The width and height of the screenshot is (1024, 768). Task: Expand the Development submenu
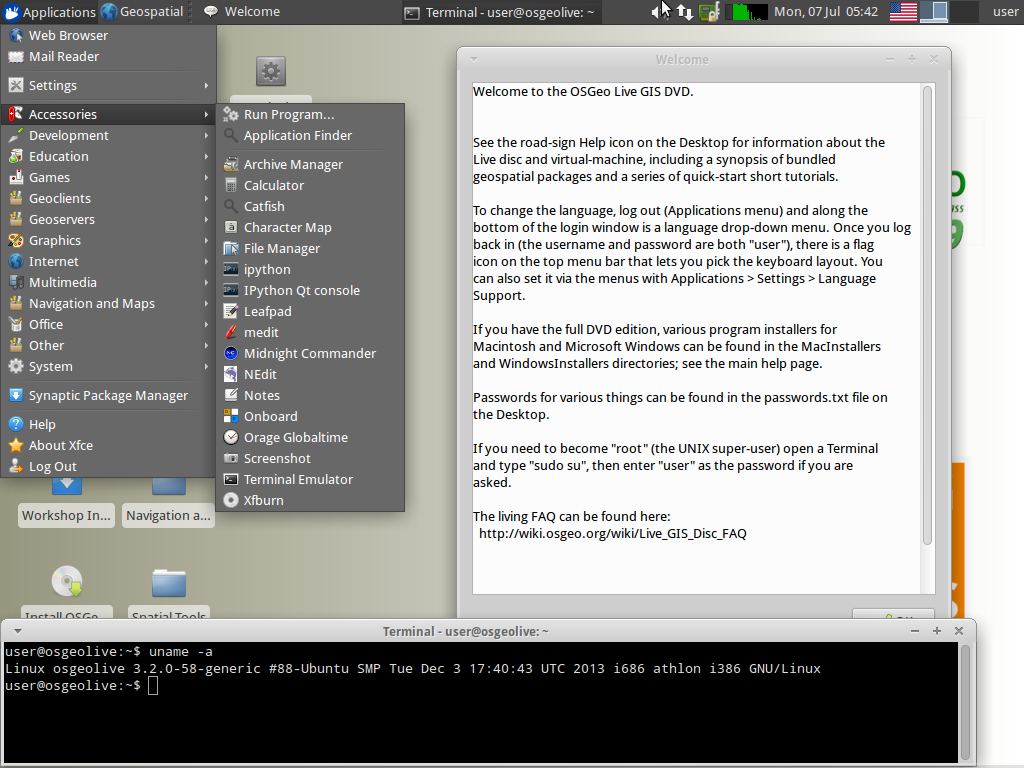108,135
